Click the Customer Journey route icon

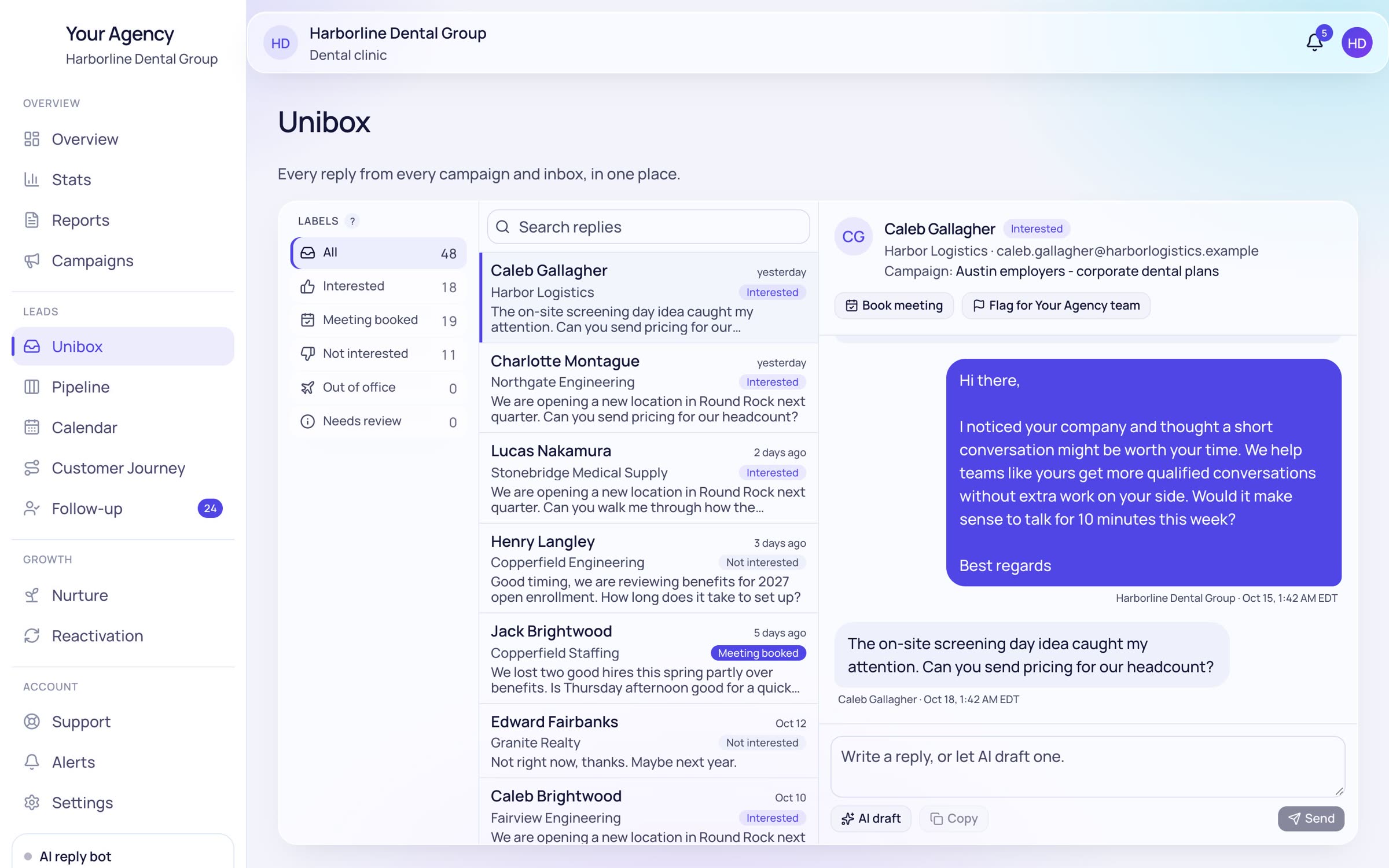tap(32, 468)
